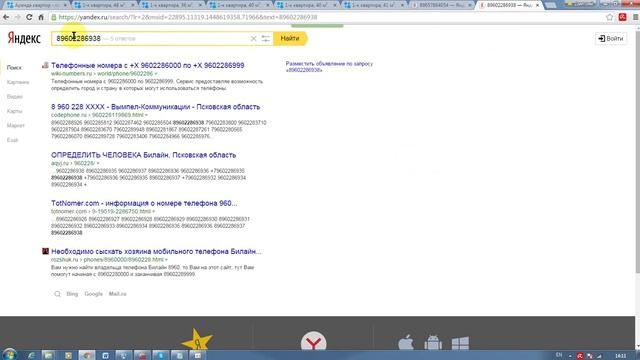Viewport: 640px width, 360px height.
Task: Click the Войти login button
Action: click(611, 38)
